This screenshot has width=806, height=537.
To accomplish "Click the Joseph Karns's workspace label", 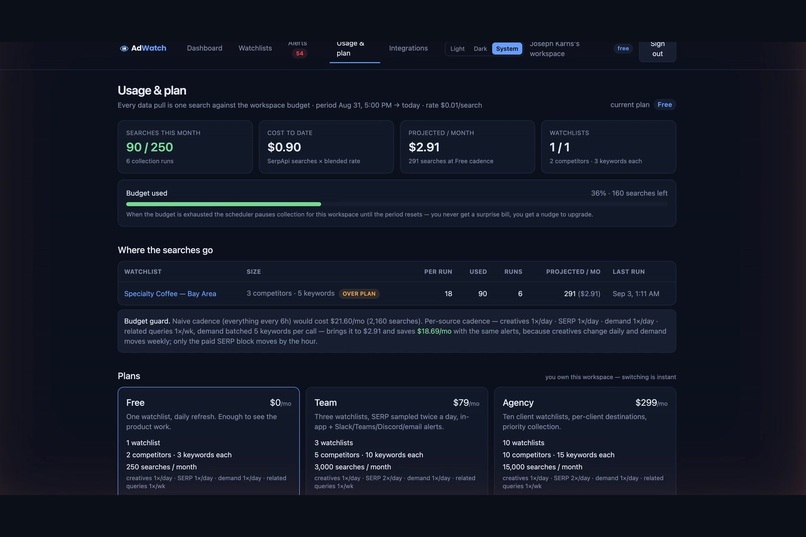I will point(555,49).
